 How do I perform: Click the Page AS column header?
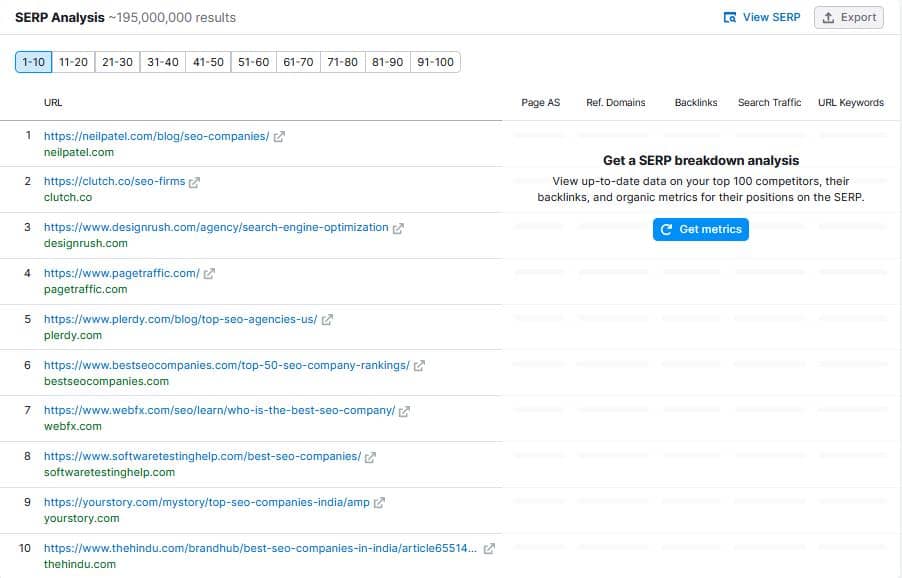[541, 102]
